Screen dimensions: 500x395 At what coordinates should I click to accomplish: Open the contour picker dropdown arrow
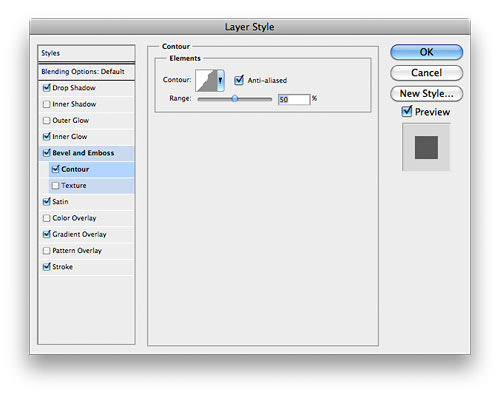tap(220, 80)
